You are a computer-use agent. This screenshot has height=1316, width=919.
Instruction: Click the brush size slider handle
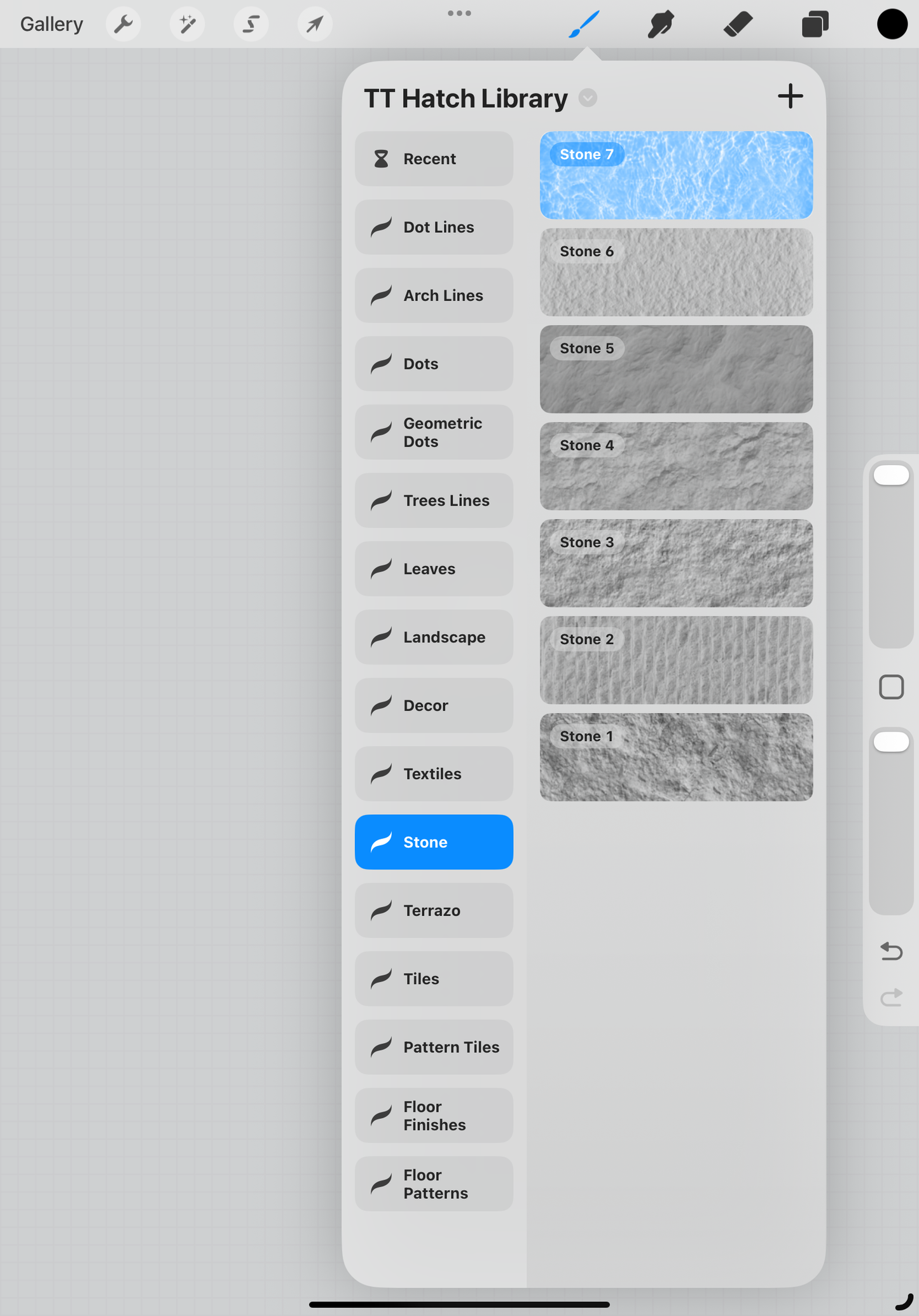tap(891, 475)
